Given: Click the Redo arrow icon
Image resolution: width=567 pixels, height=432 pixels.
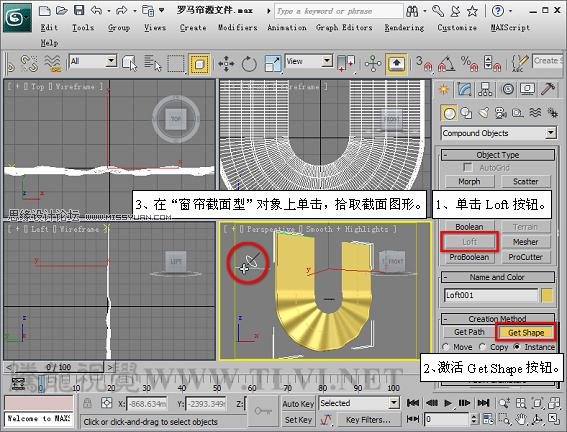Looking at the screenshot, I should (x=122, y=10).
